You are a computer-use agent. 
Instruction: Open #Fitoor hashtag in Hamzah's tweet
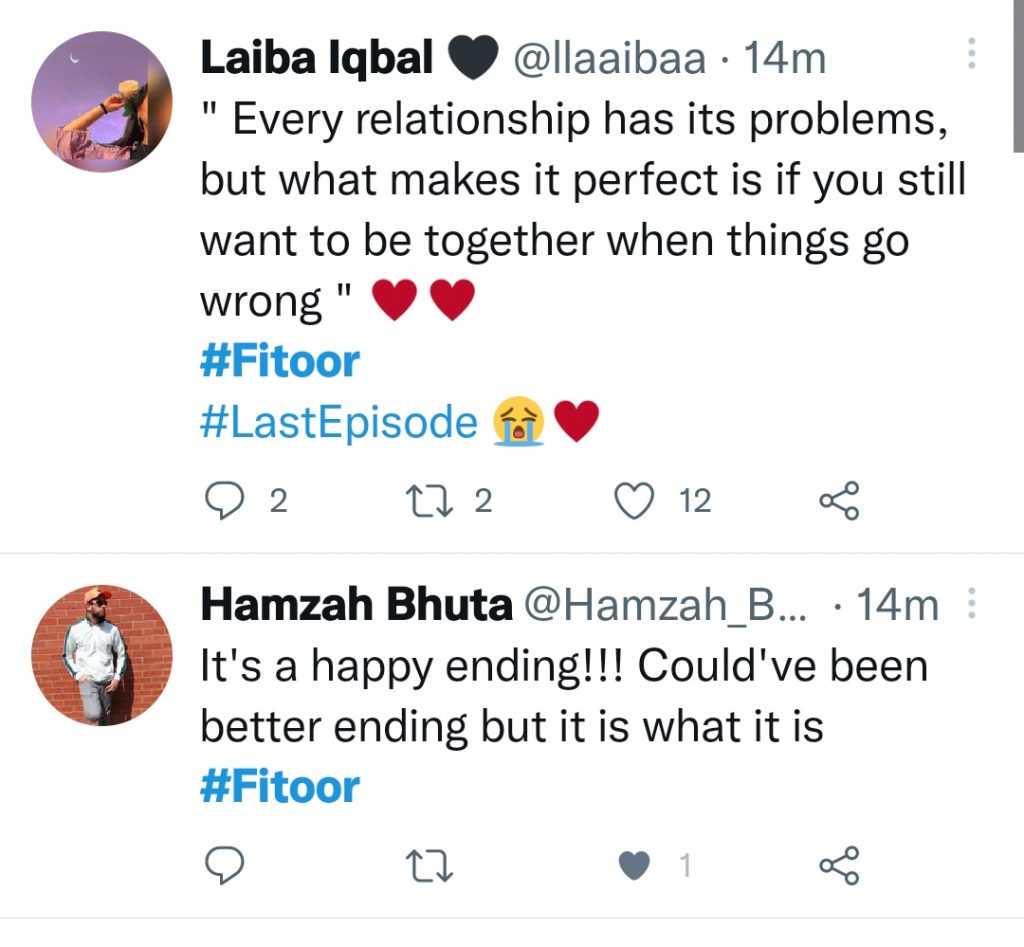click(280, 787)
